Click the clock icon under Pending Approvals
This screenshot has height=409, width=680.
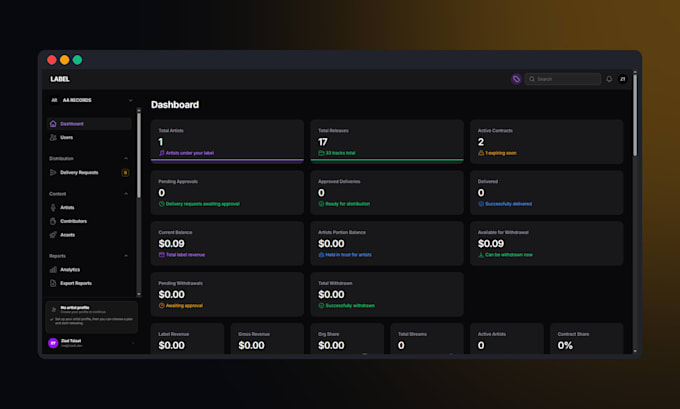point(161,204)
